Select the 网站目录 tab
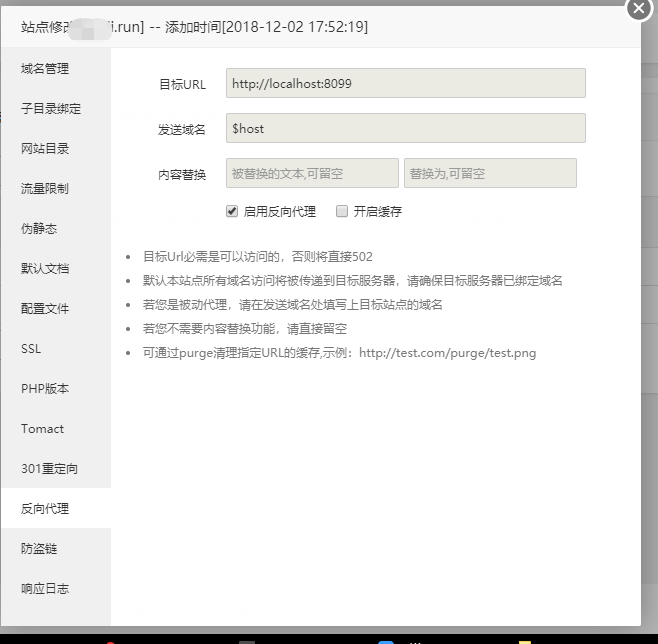The height and width of the screenshot is (644, 658). click(x=46, y=149)
